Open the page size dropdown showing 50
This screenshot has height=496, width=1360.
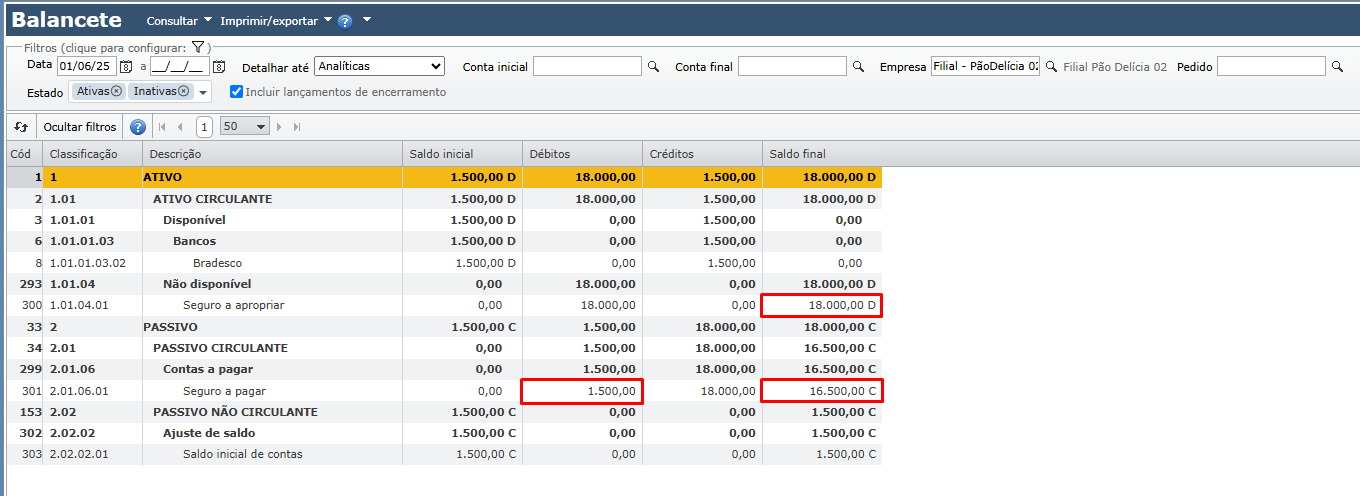point(245,127)
